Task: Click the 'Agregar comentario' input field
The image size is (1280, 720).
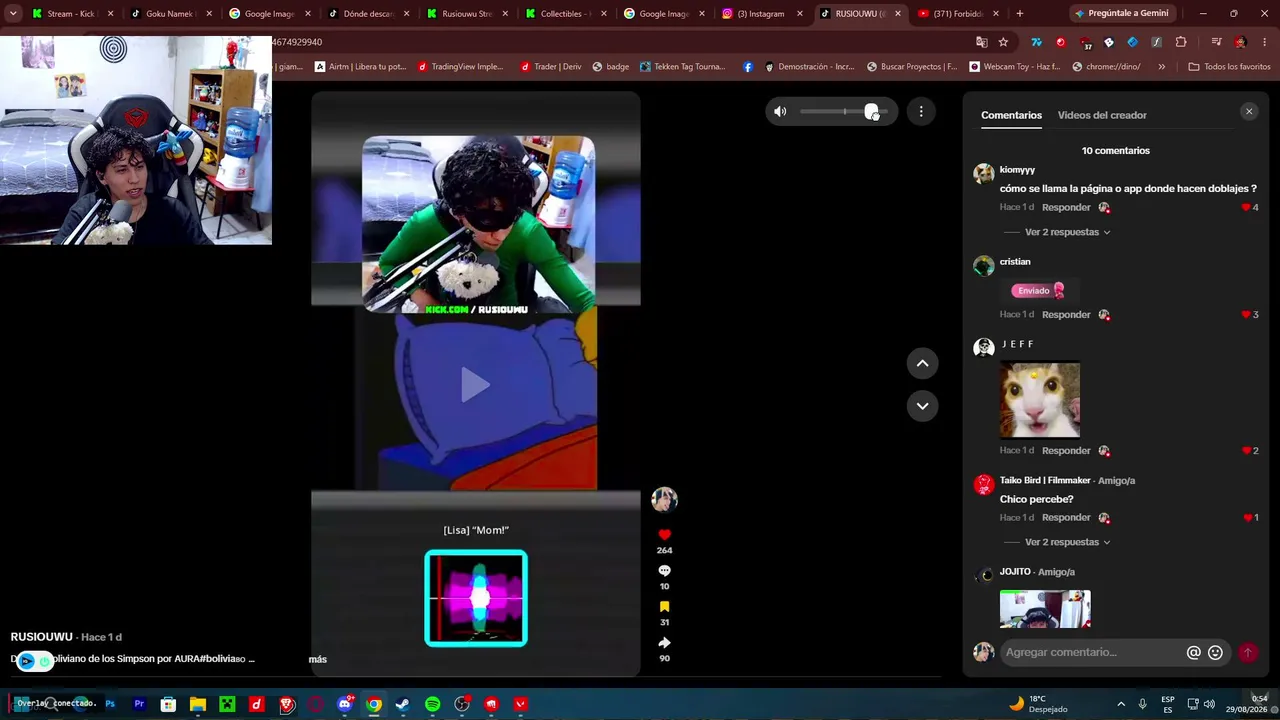Action: tap(1093, 652)
